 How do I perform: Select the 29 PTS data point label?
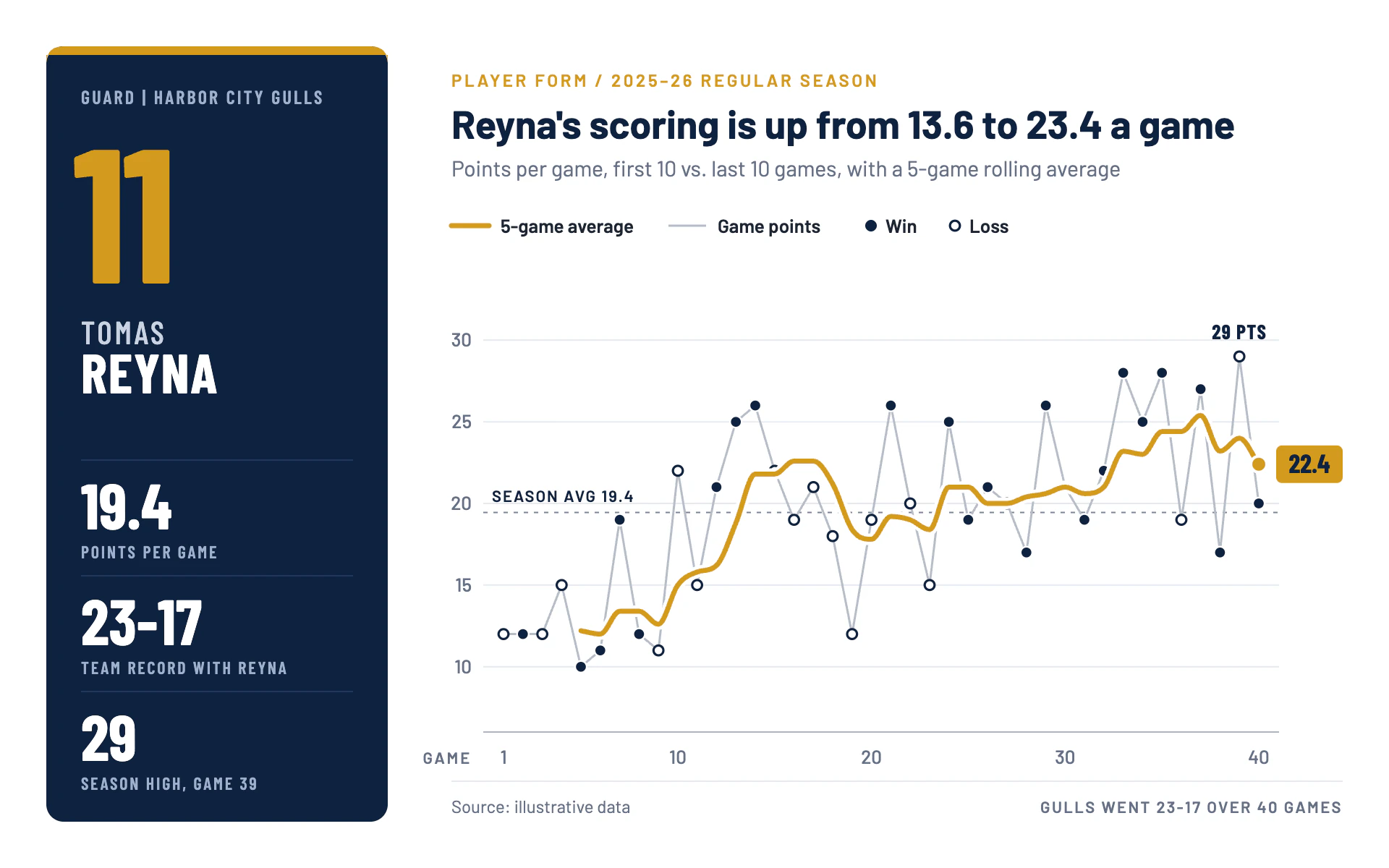point(1239,333)
